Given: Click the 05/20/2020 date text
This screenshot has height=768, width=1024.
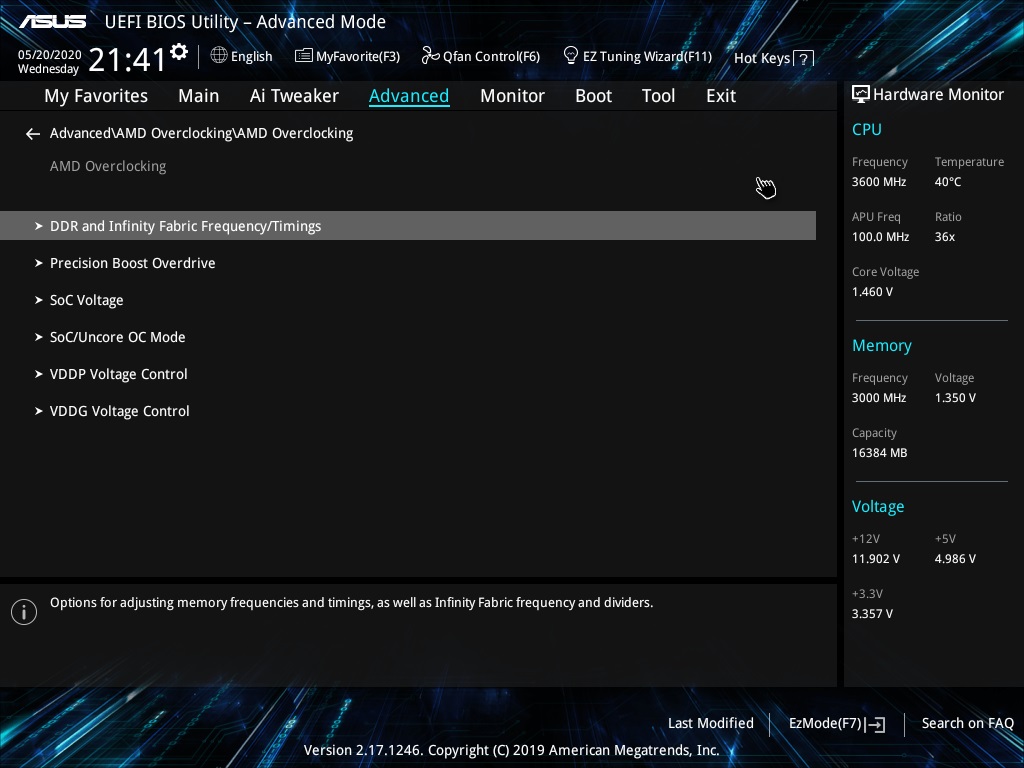Looking at the screenshot, I should tap(50, 55).
